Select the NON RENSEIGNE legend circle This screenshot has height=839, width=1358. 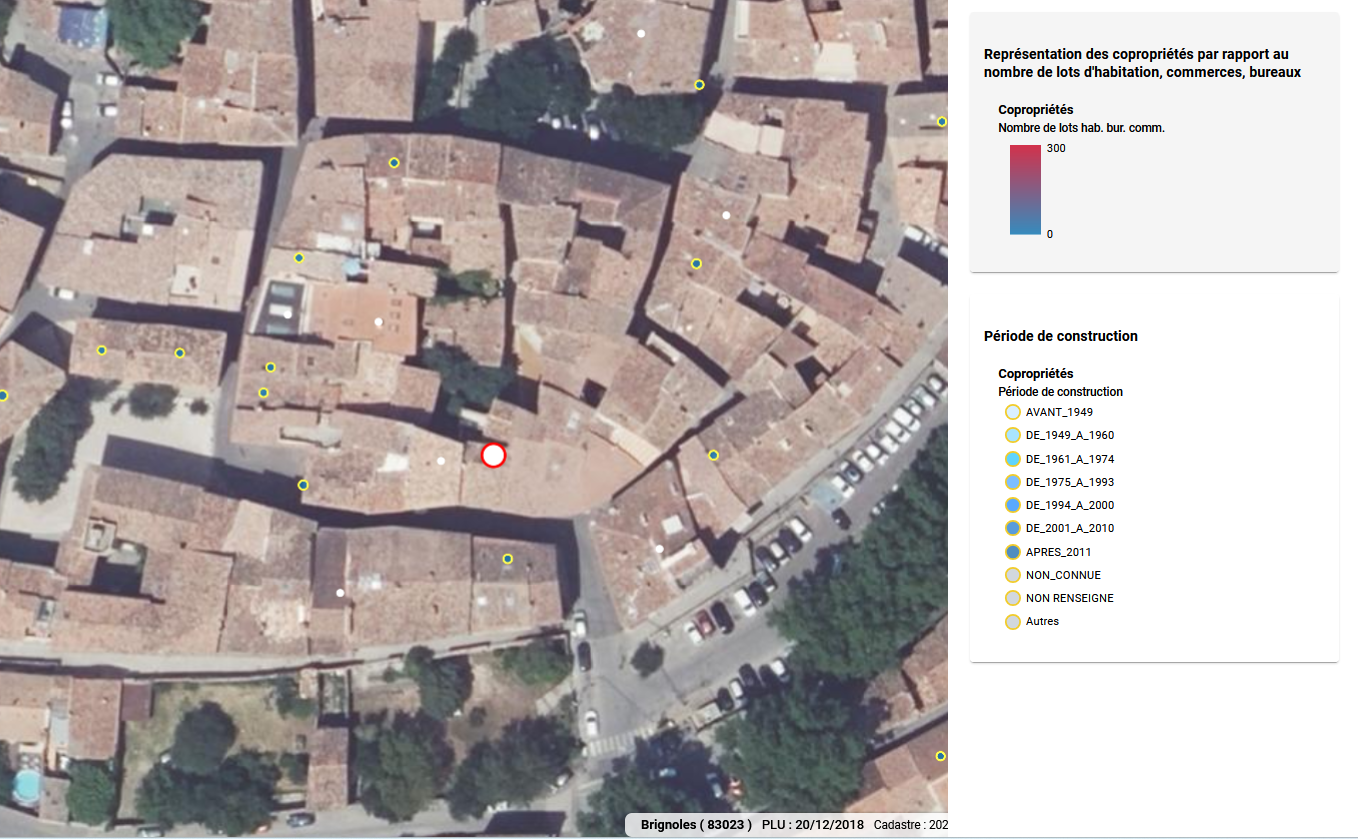point(1012,598)
